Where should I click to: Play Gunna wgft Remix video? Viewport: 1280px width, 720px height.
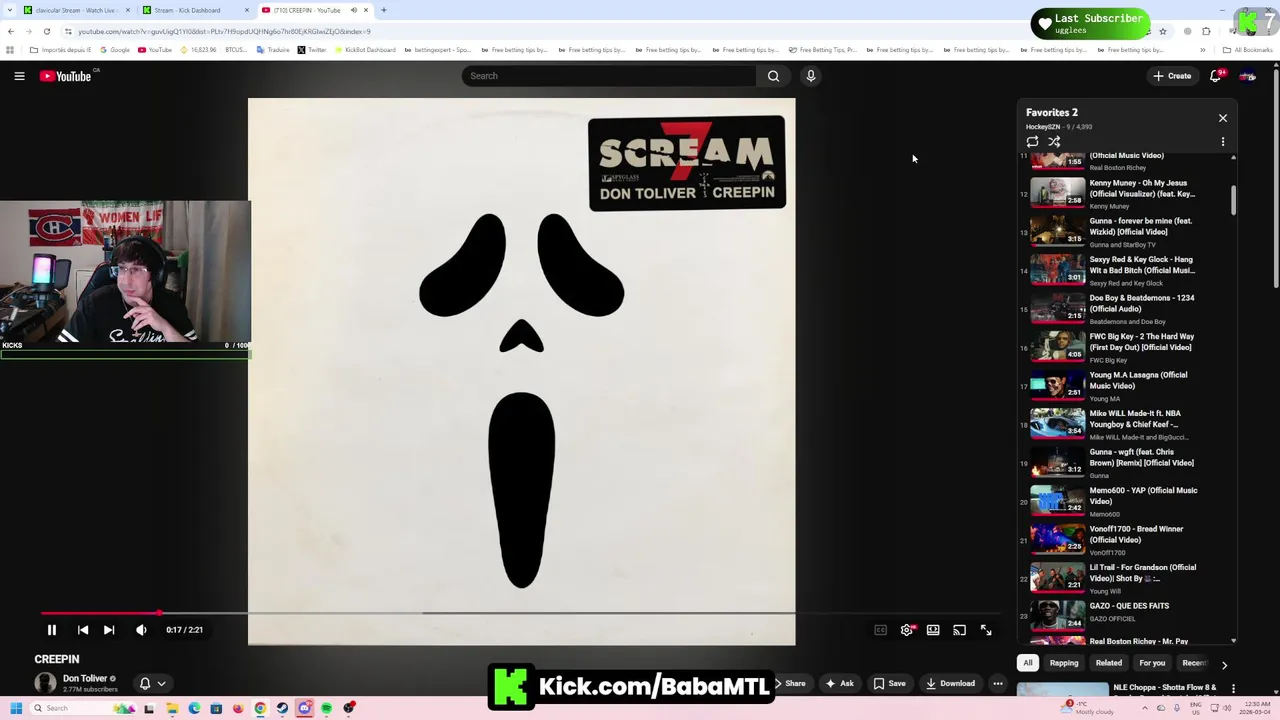pyautogui.click(x=1123, y=462)
